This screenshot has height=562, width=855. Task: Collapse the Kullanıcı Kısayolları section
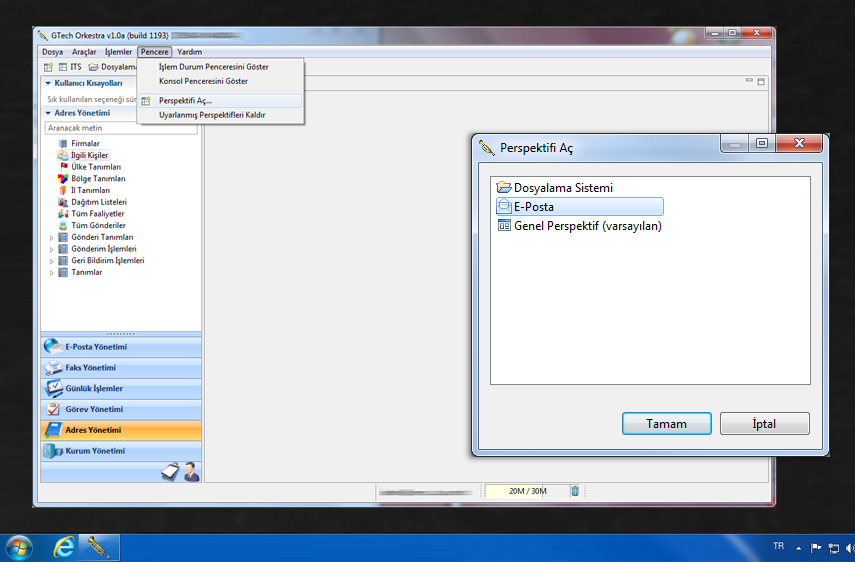pos(47,83)
